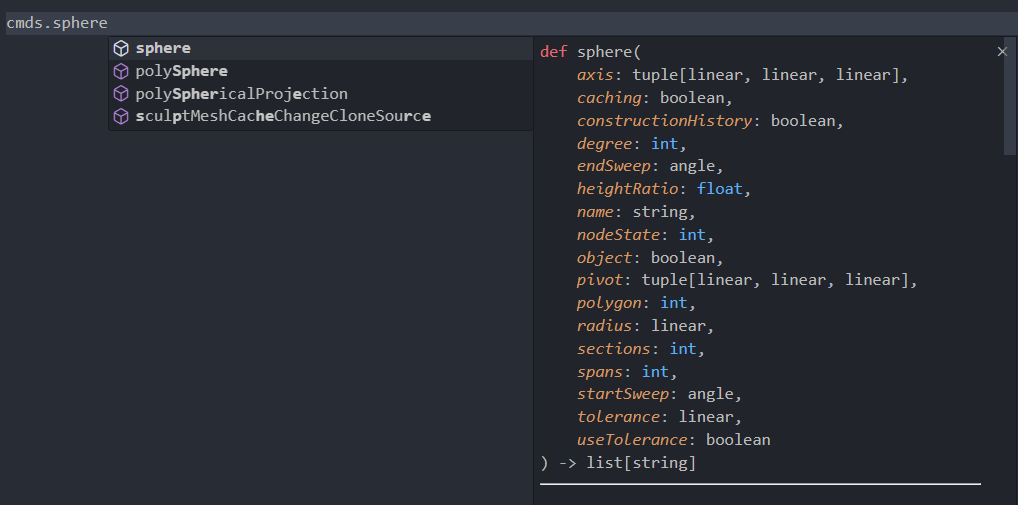1018x505 pixels.
Task: Select the sculptMeshCacheChangeCloneSource completion entry
Action: (321, 117)
